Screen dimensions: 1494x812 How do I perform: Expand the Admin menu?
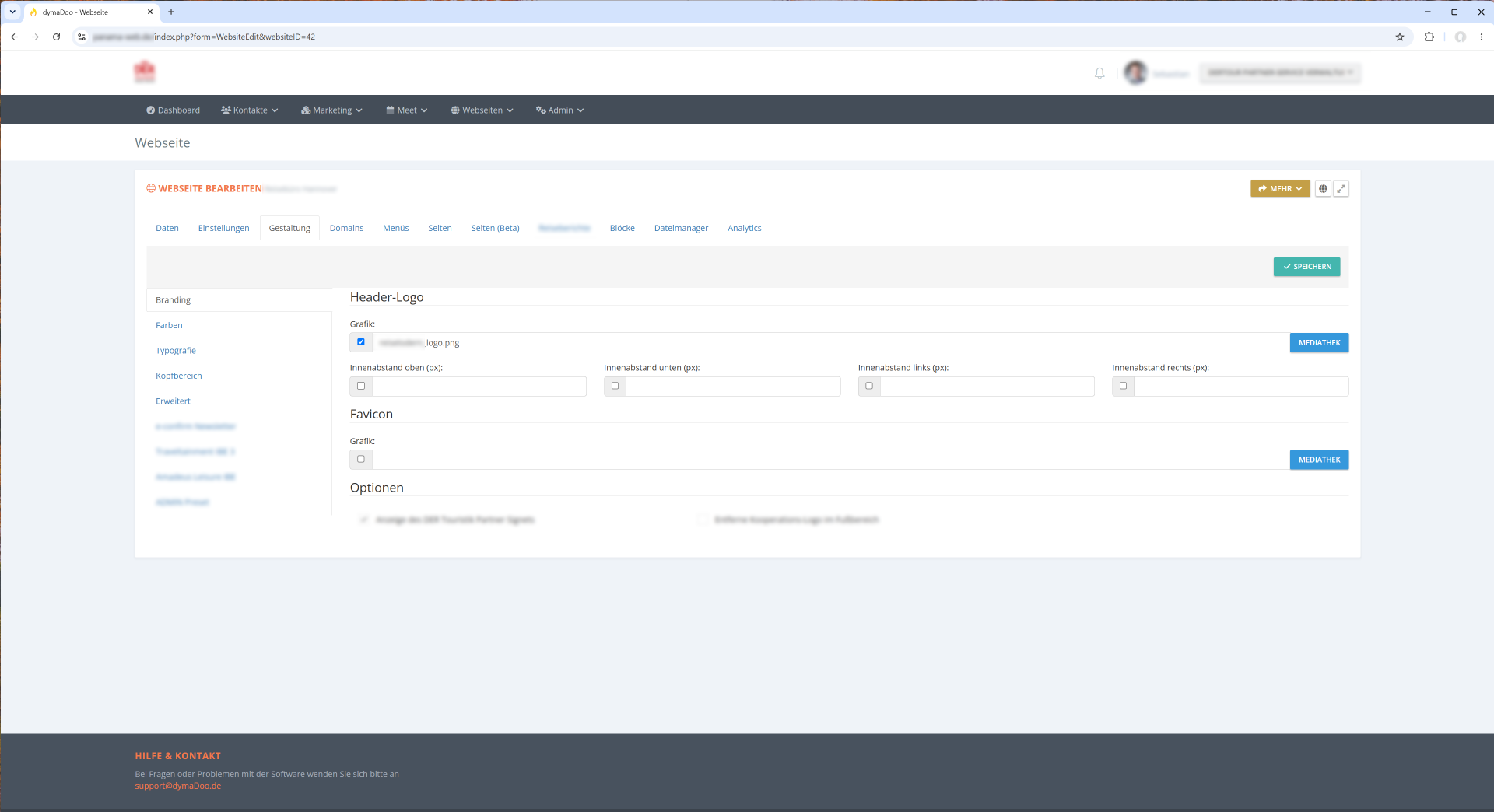pyautogui.click(x=559, y=110)
